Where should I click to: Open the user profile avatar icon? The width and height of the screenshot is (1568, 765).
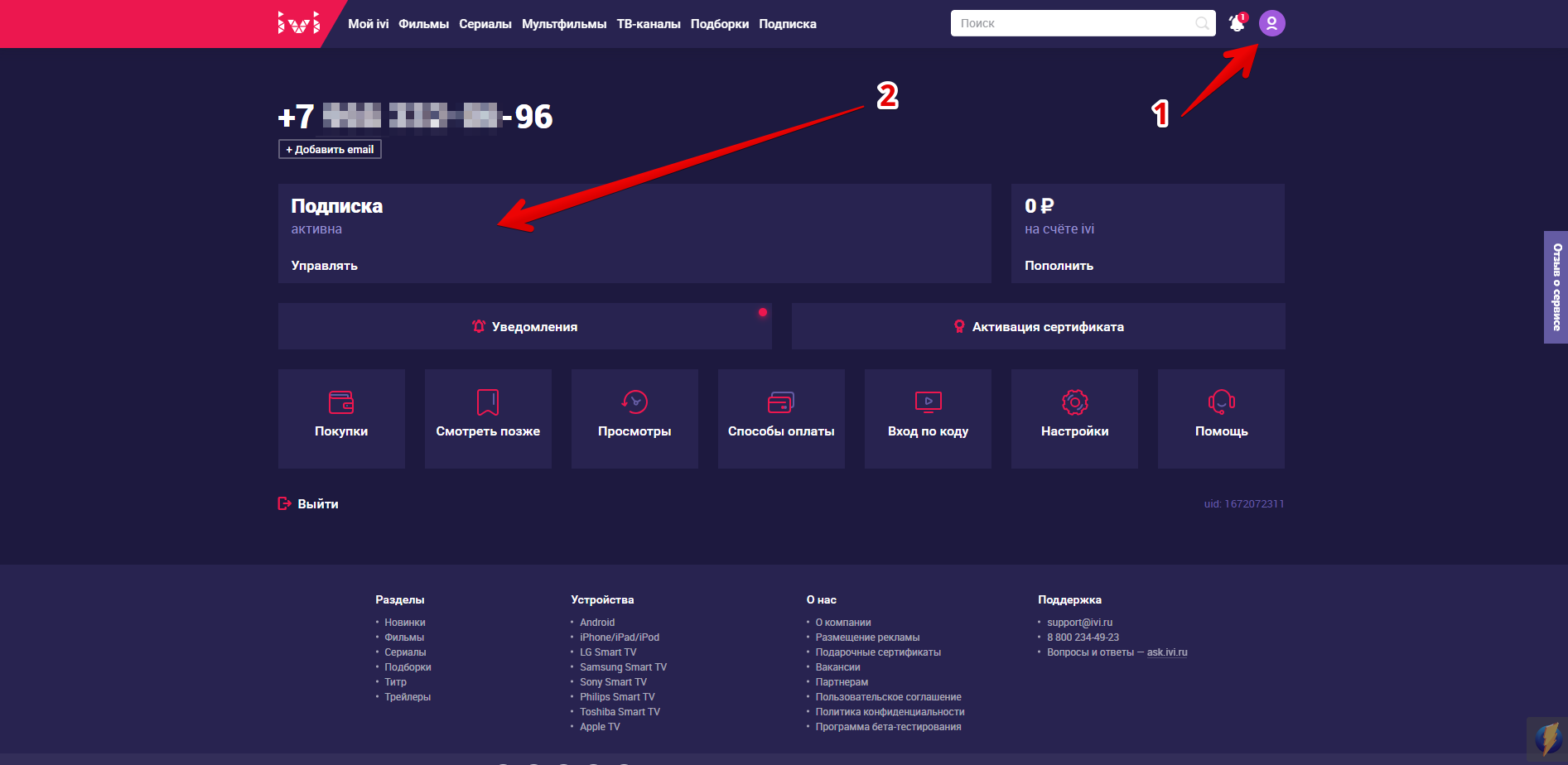pos(1272,23)
